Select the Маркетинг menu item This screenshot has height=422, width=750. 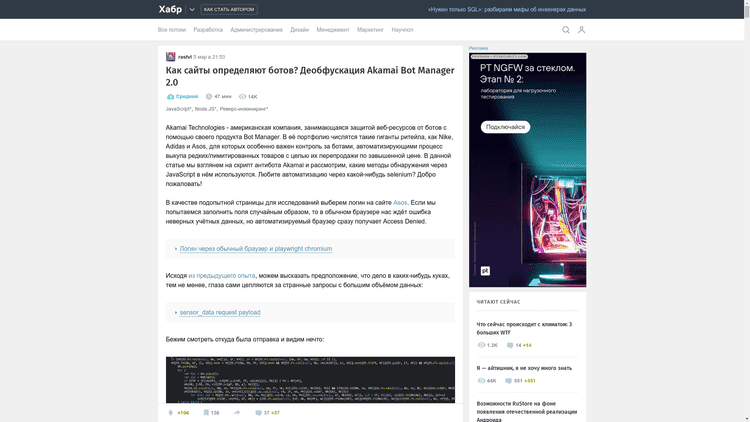(370, 30)
